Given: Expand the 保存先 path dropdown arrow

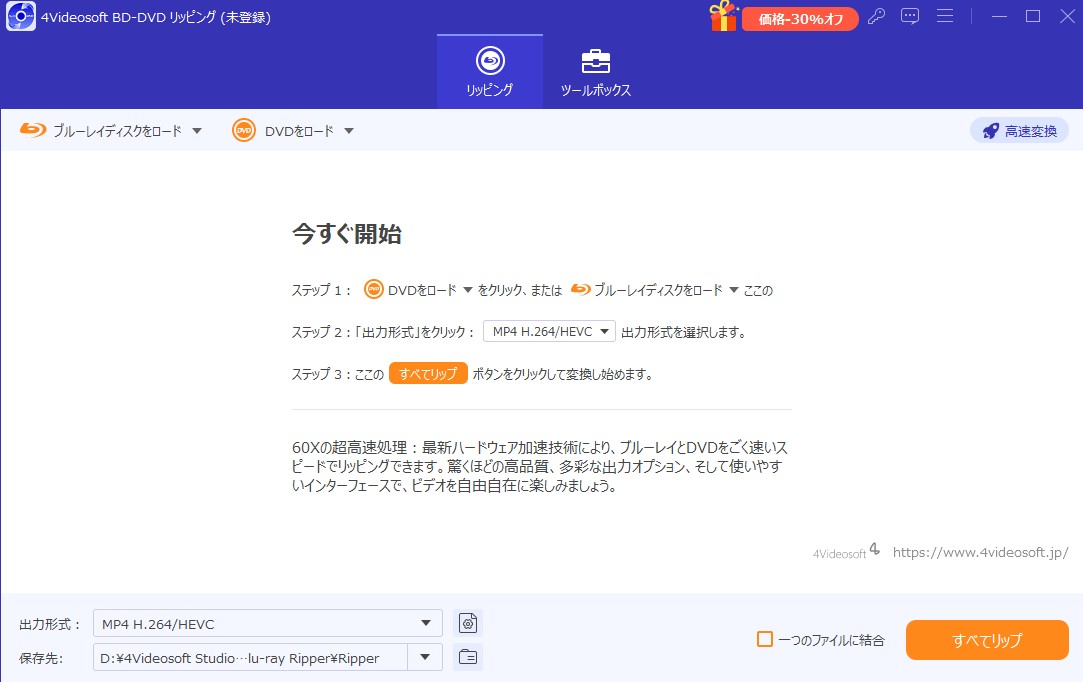Looking at the screenshot, I should [425, 658].
